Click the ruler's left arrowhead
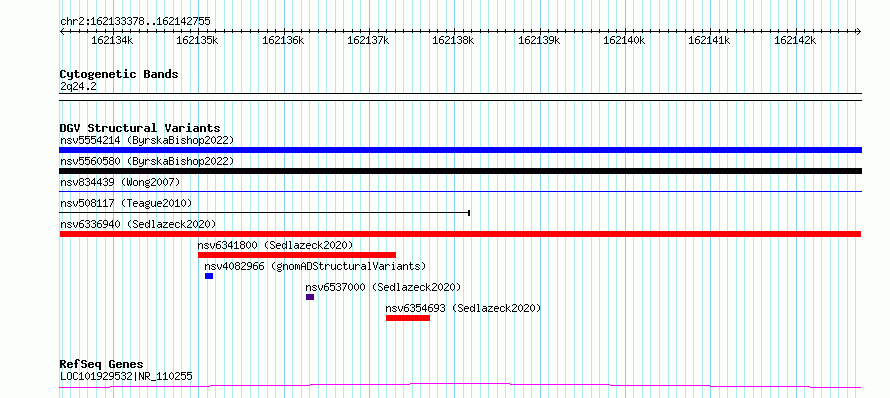 click(x=62, y=32)
